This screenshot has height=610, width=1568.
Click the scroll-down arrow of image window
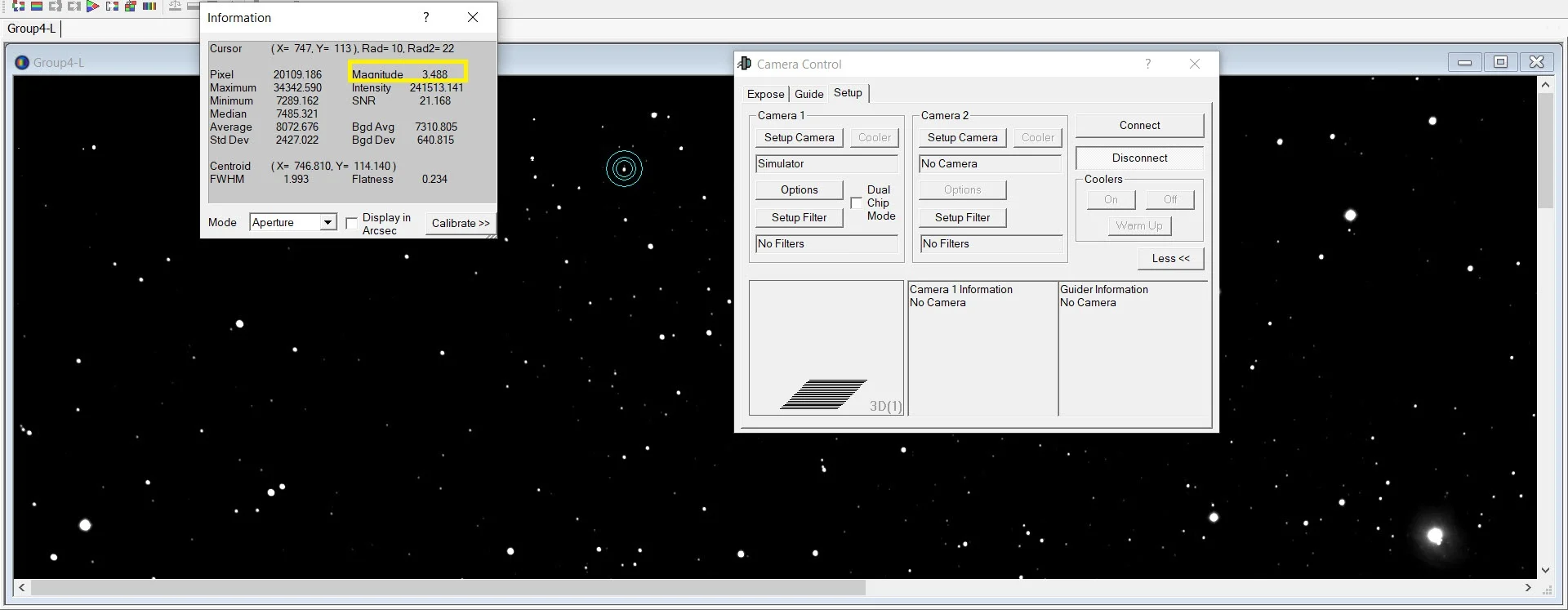coord(1544,570)
